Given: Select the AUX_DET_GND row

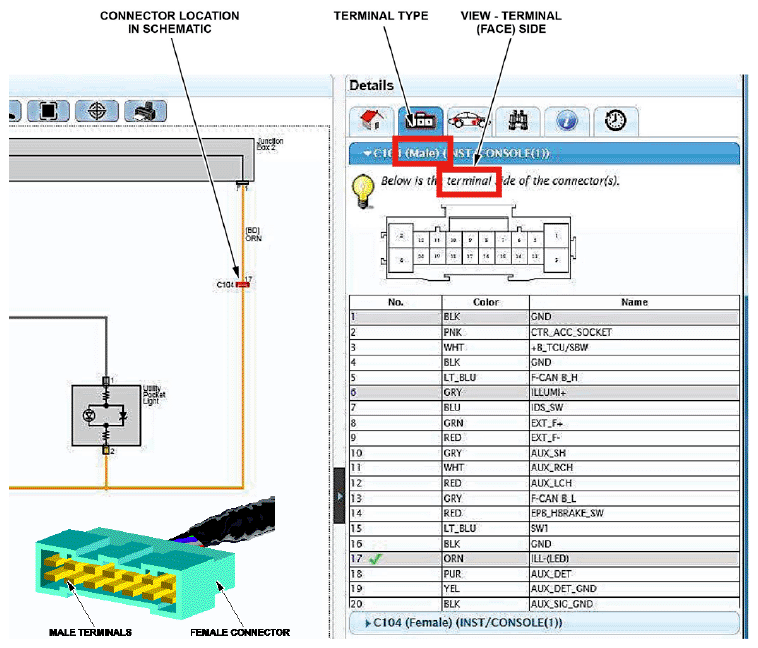Looking at the screenshot, I should pos(544,589).
